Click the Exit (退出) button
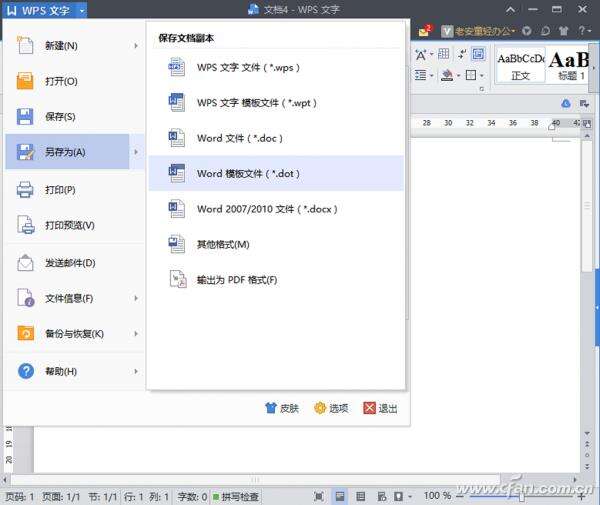600x505 pixels. [x=380, y=408]
